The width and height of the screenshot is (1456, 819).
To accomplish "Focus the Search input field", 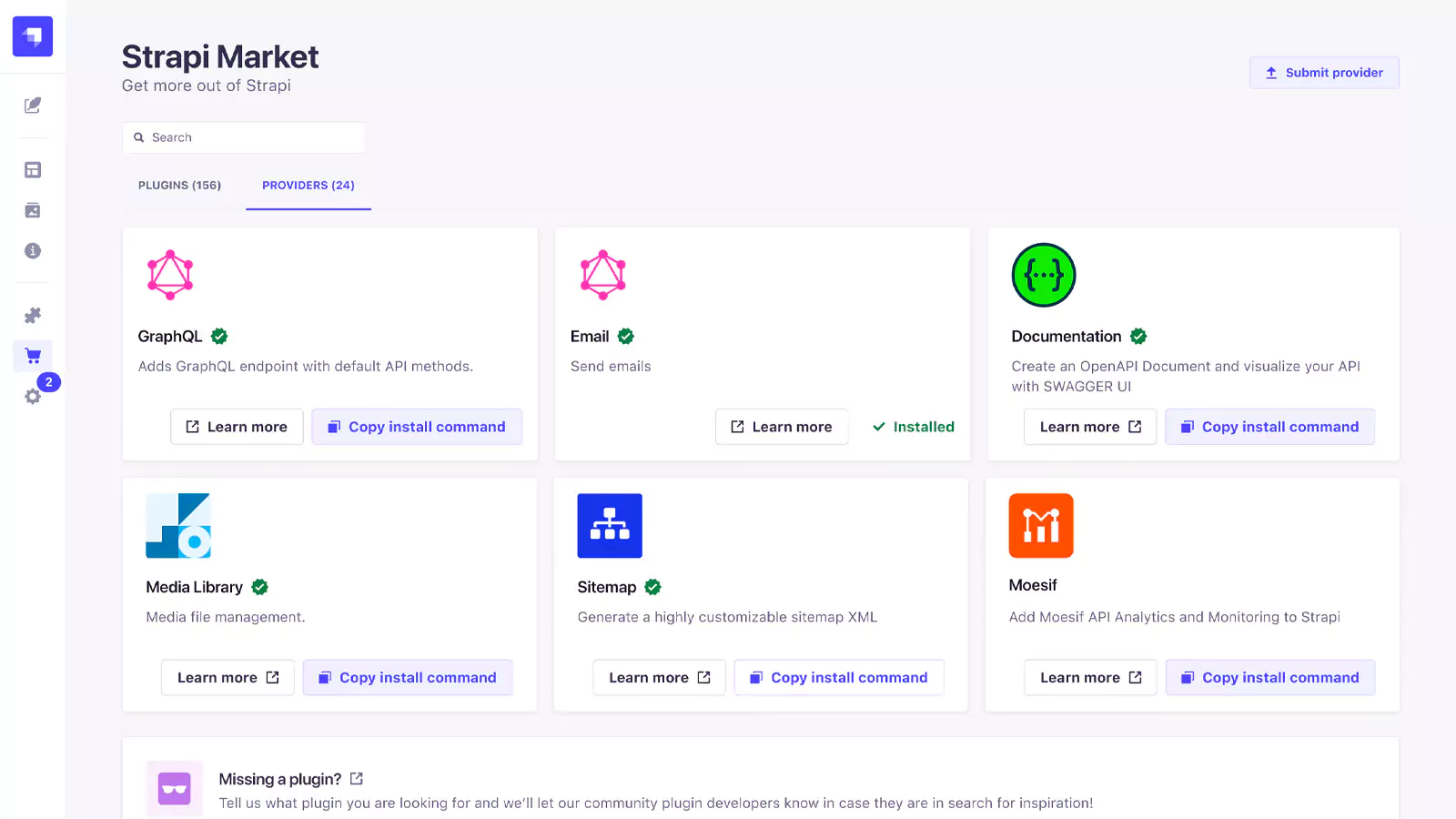I will pyautogui.click(x=244, y=137).
